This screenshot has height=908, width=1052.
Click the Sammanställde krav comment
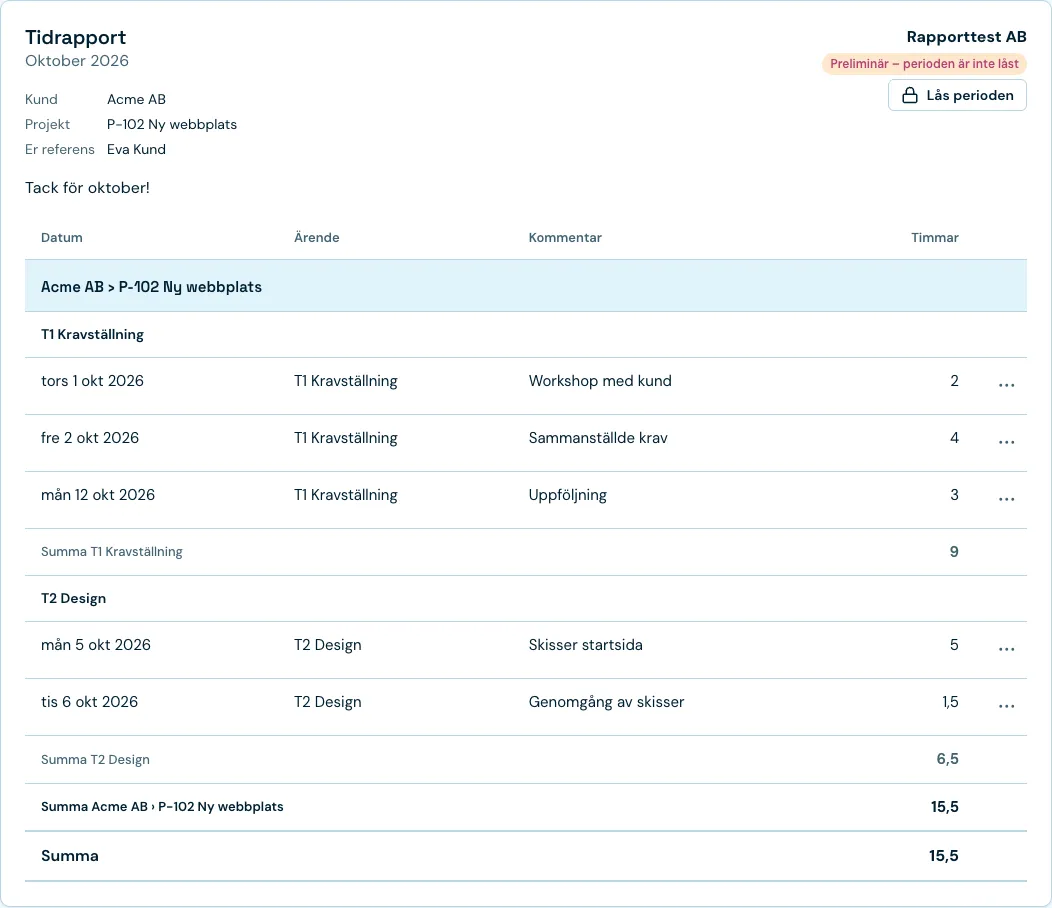[598, 438]
